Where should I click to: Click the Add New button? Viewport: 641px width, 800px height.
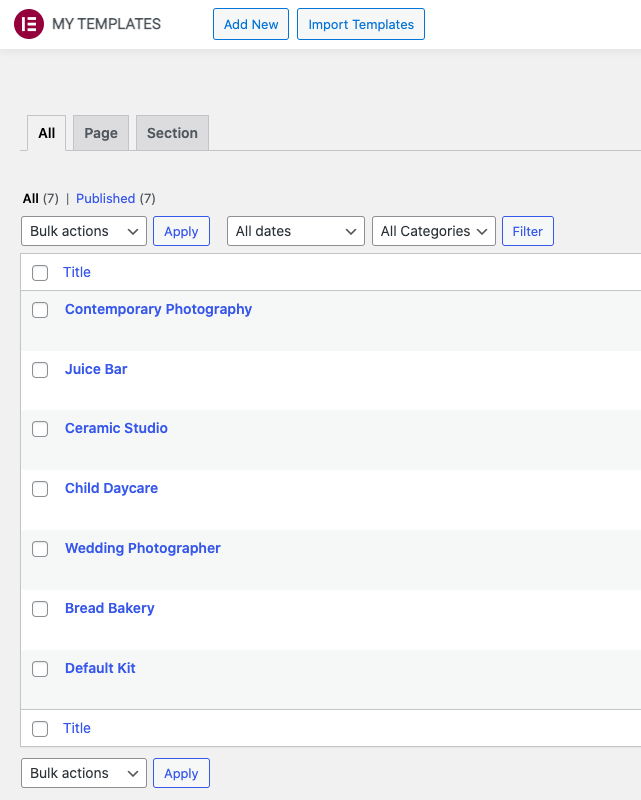[x=251, y=24]
